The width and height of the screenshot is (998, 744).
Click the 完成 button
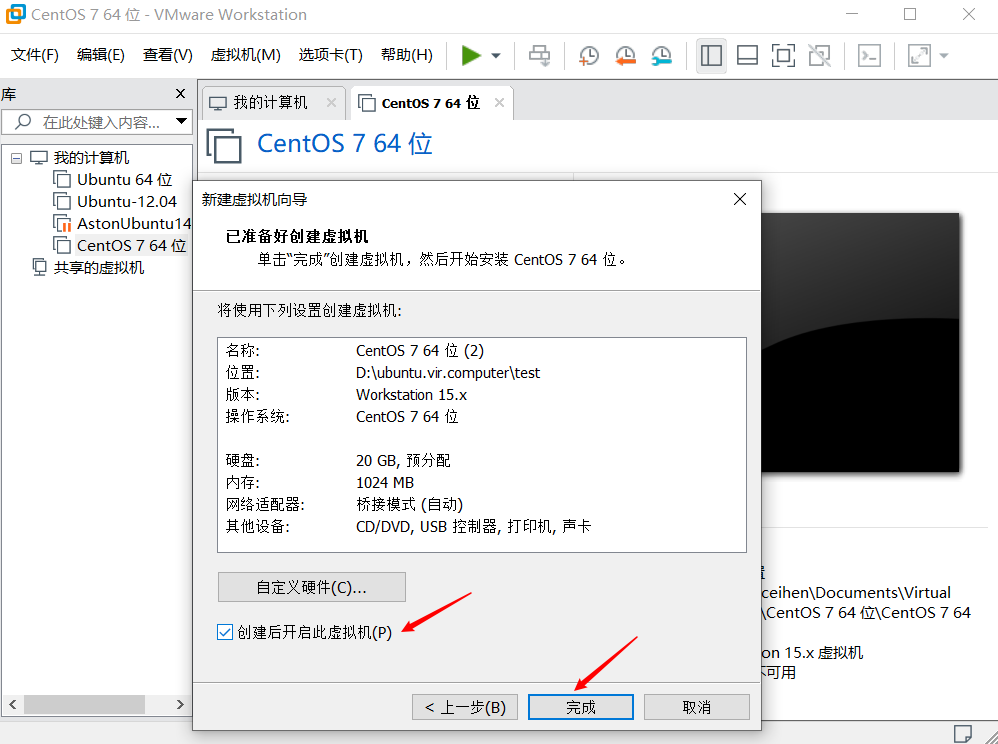580,707
